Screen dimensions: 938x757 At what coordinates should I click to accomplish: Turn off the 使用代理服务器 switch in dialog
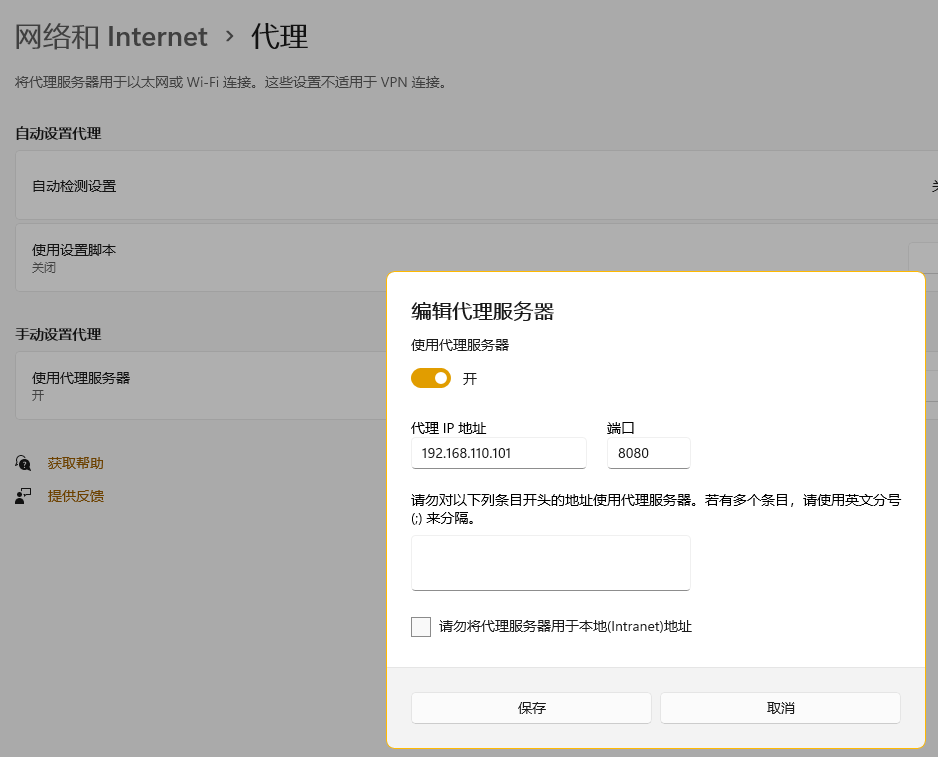(x=431, y=378)
